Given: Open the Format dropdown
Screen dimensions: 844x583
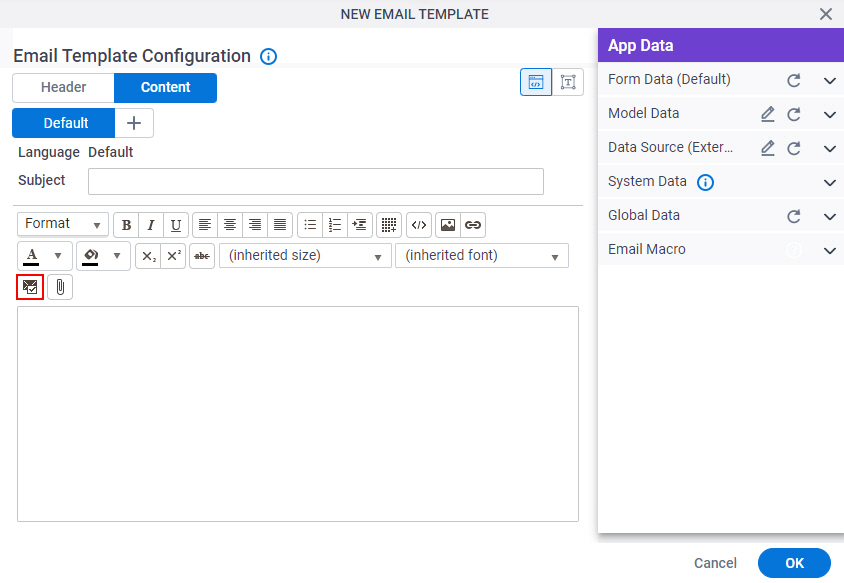Looking at the screenshot, I should pos(63,224).
